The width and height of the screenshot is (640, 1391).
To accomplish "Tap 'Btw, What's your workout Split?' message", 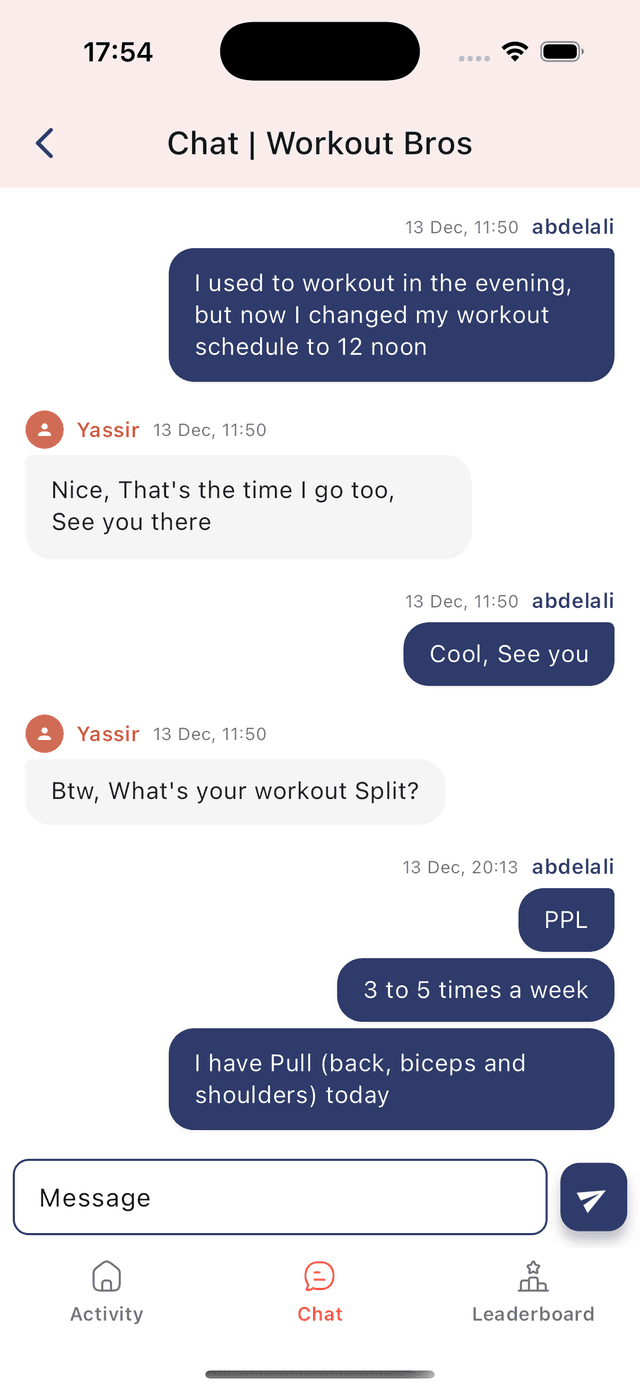I will (x=235, y=791).
